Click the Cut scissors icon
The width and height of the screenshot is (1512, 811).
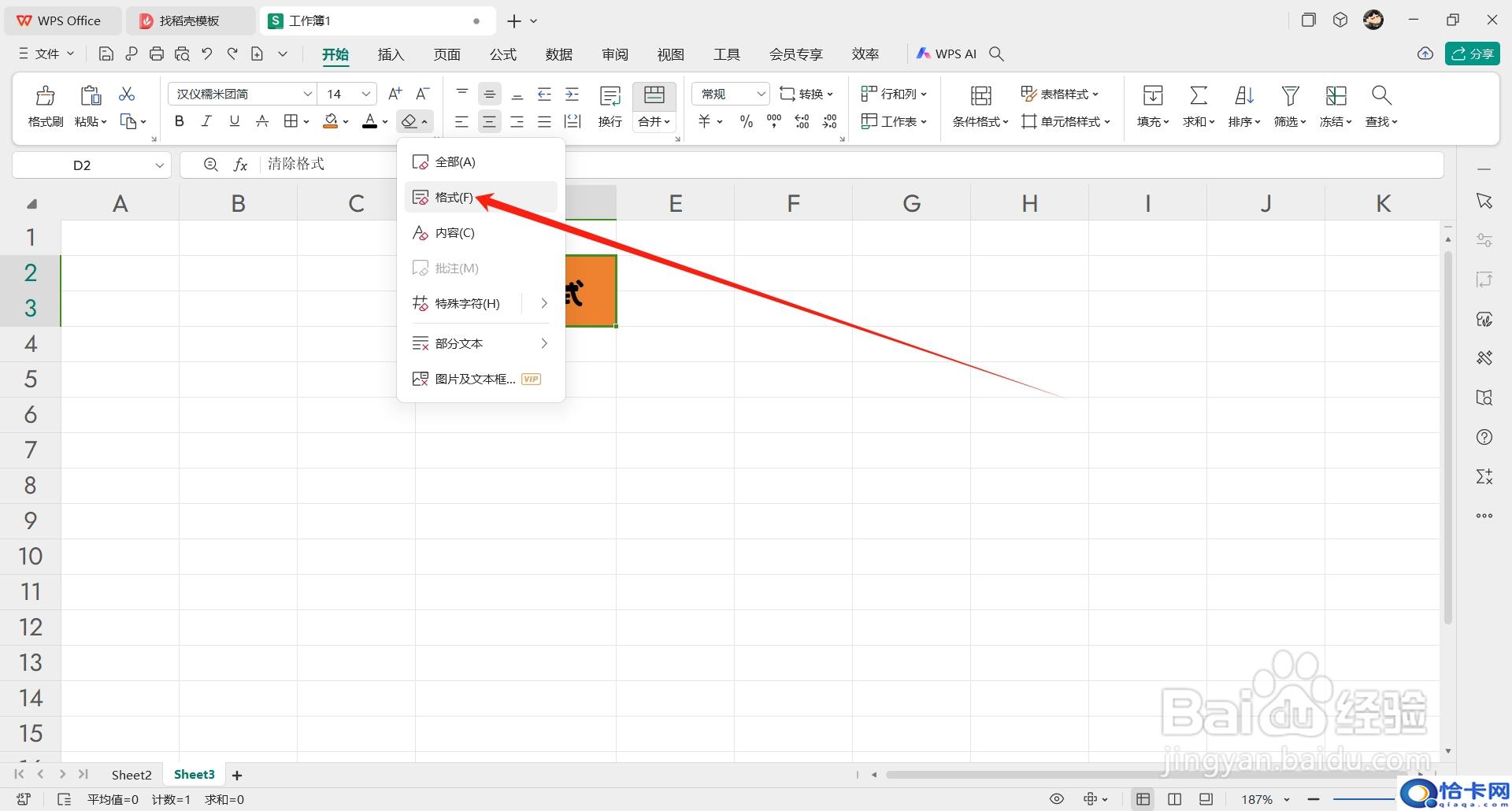126,94
